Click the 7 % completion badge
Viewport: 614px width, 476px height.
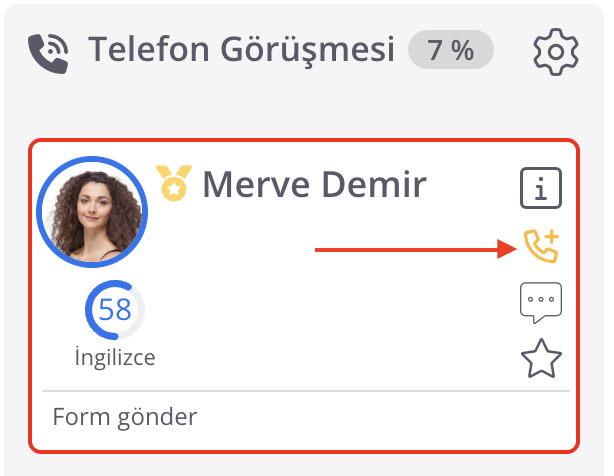point(450,50)
